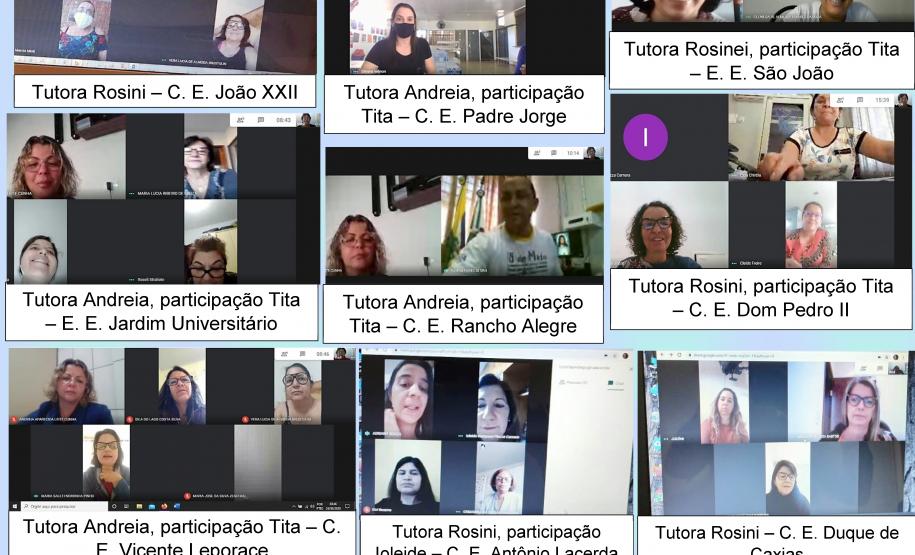Click caption mentioning E. E. Jardim Universitário
This screenshot has width=915, height=555.
162,311
